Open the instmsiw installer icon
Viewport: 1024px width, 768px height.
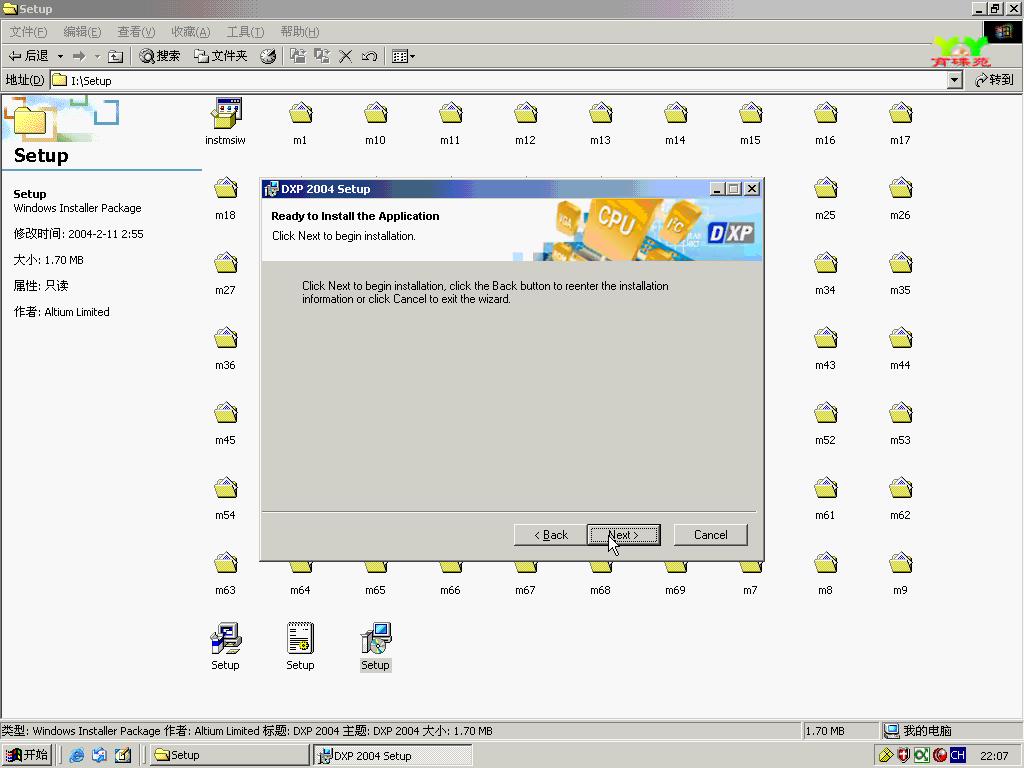pyautogui.click(x=225, y=122)
